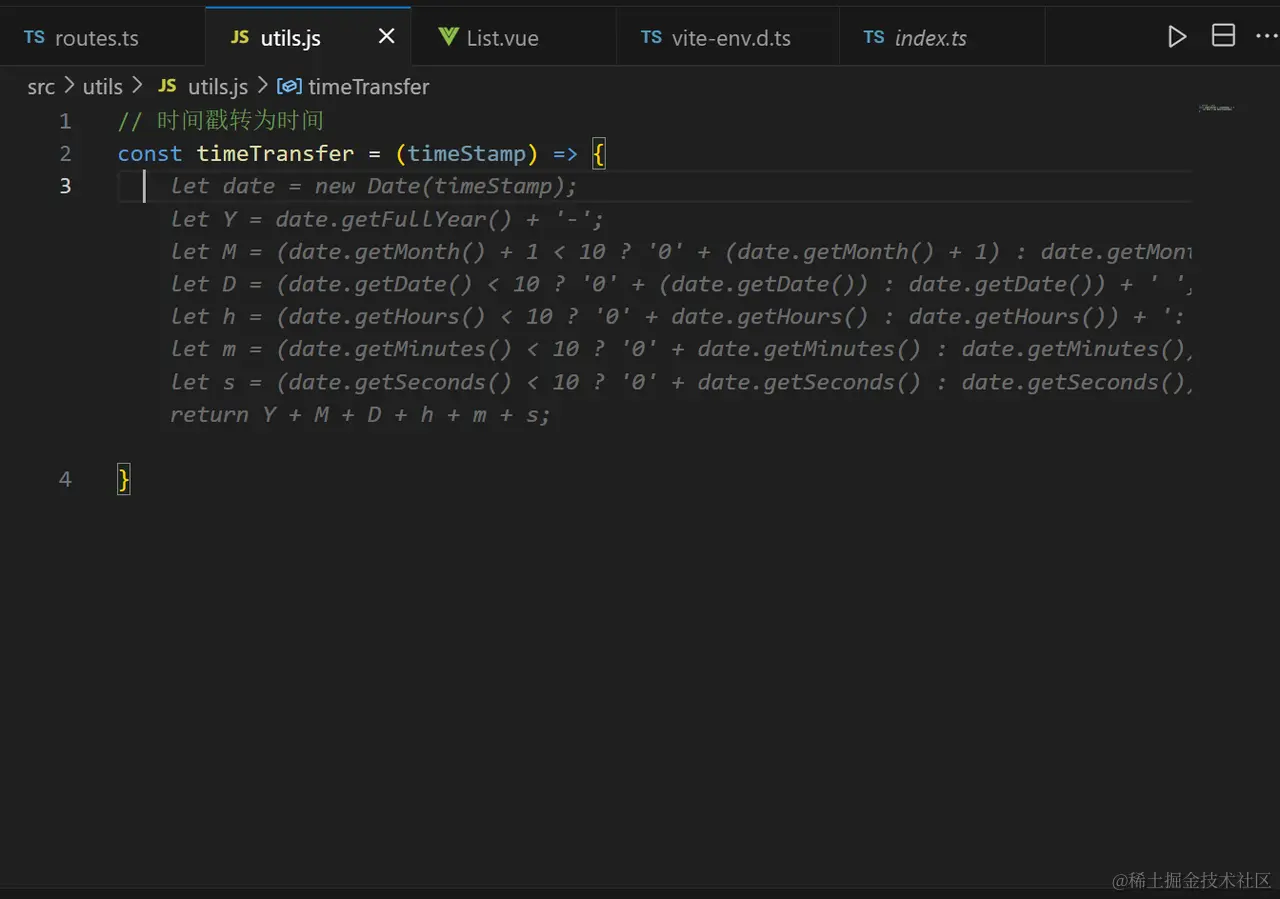Image resolution: width=1280 pixels, height=899 pixels.
Task: Switch to the routes.ts tab
Action: click(102, 38)
